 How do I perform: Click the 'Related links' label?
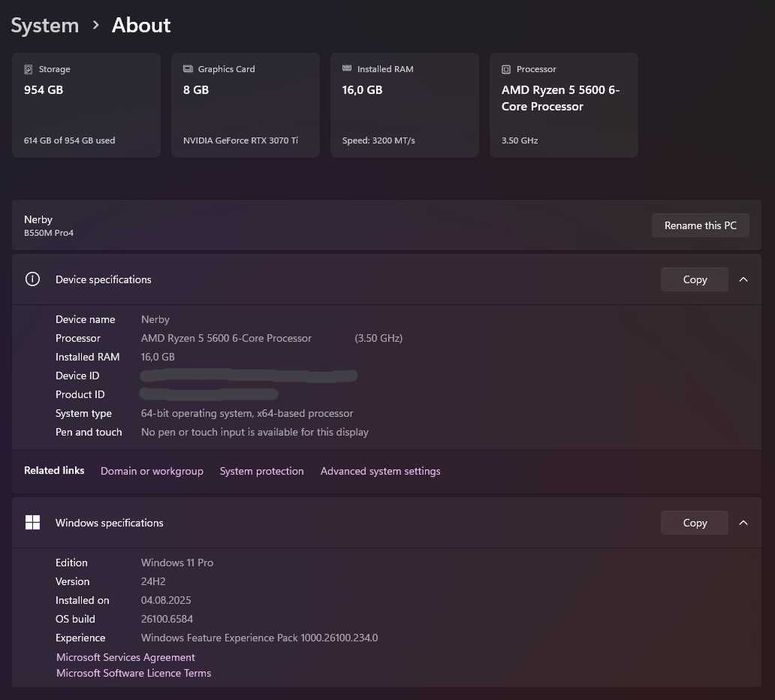[x=54, y=471]
